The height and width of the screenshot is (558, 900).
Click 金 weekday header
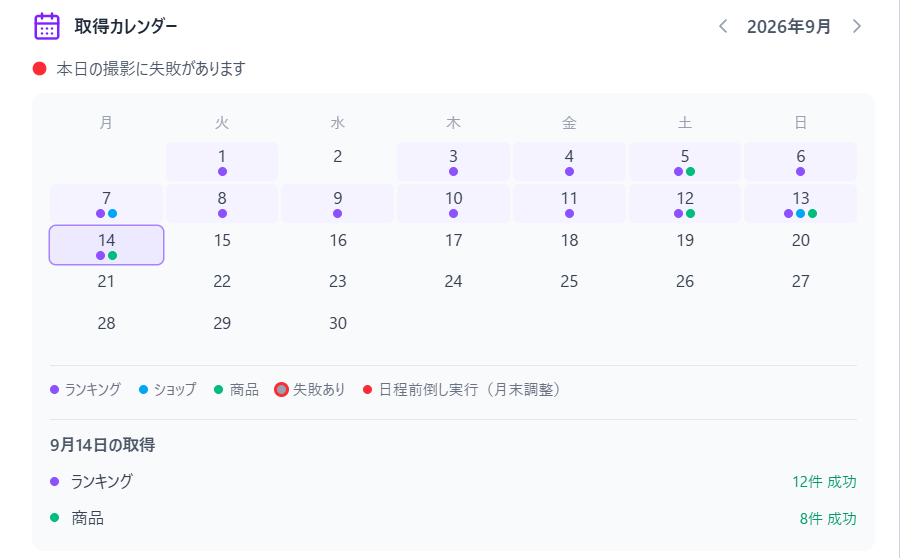(x=569, y=122)
